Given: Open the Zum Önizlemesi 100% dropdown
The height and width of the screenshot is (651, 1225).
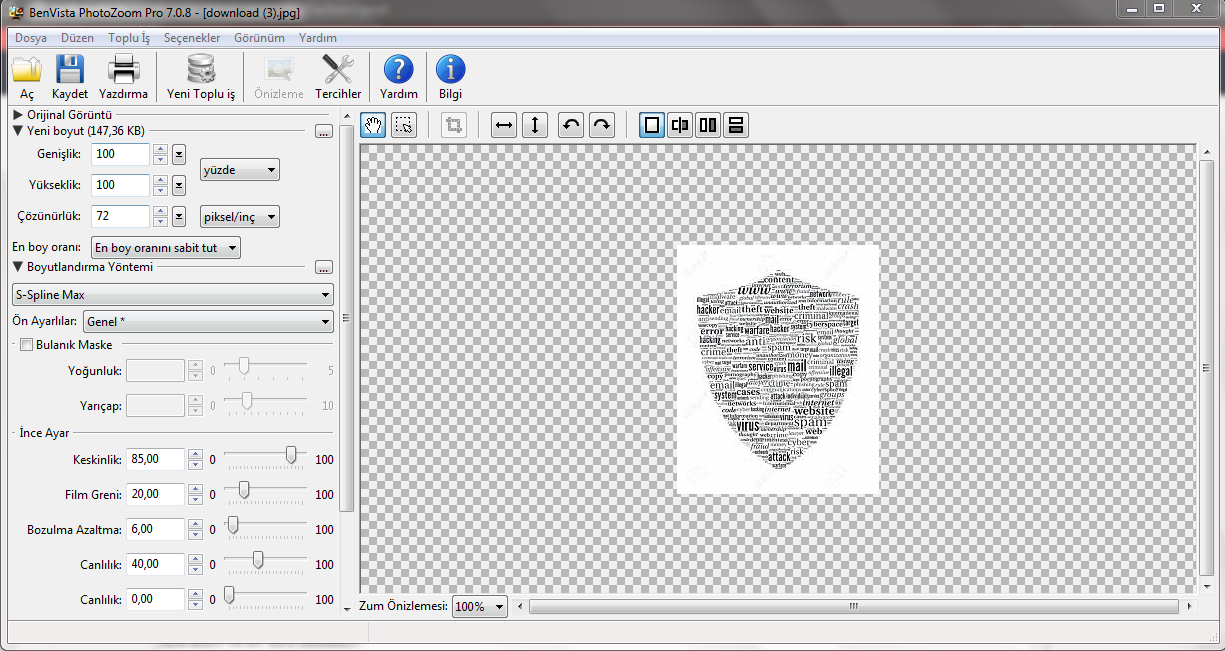Looking at the screenshot, I should [x=480, y=606].
